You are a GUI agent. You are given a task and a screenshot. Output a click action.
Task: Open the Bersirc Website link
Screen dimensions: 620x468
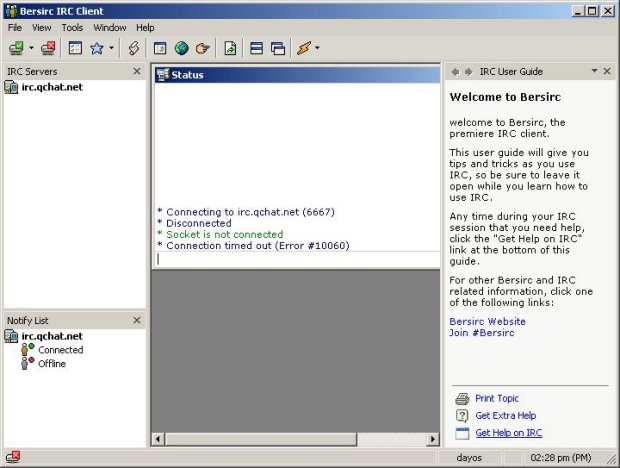(487, 321)
